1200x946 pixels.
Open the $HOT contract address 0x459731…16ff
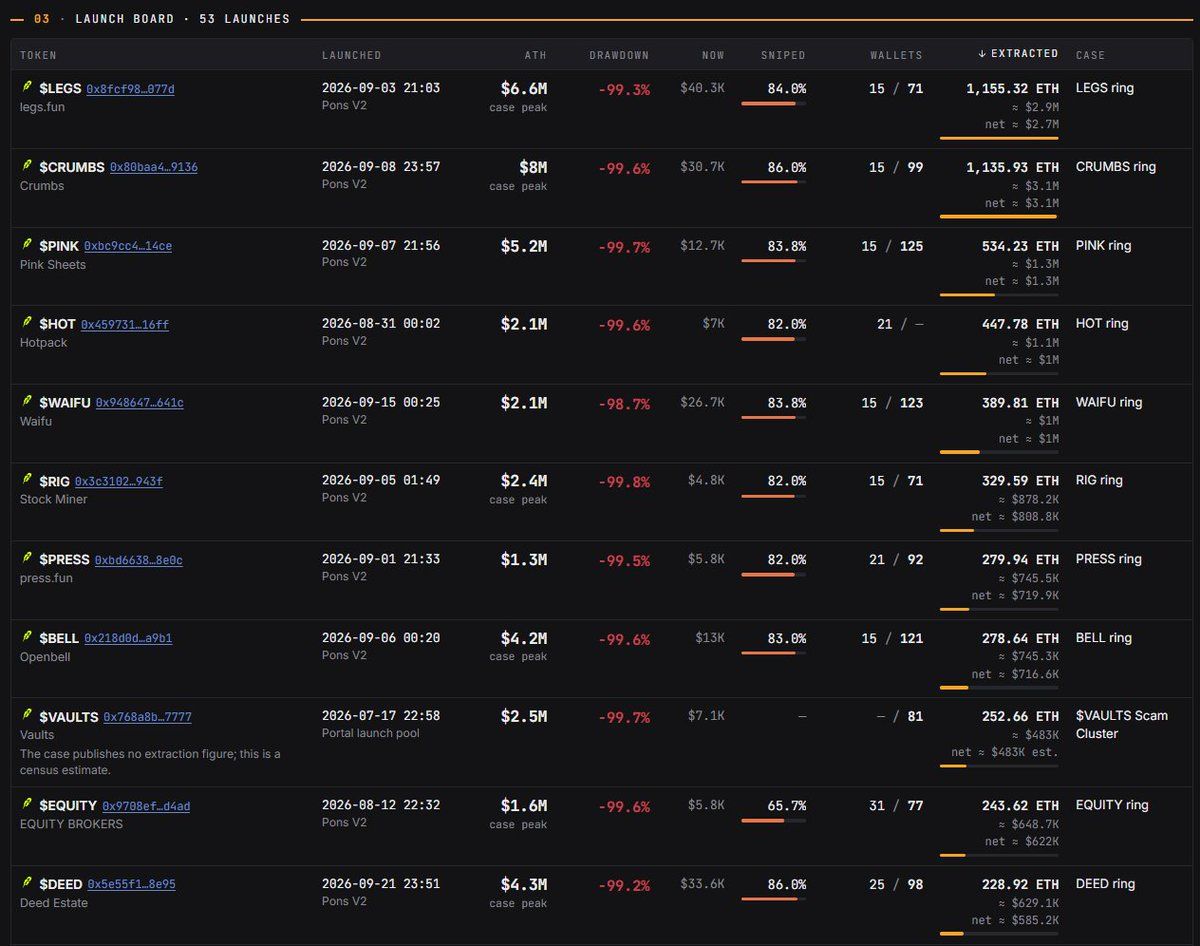pos(125,324)
